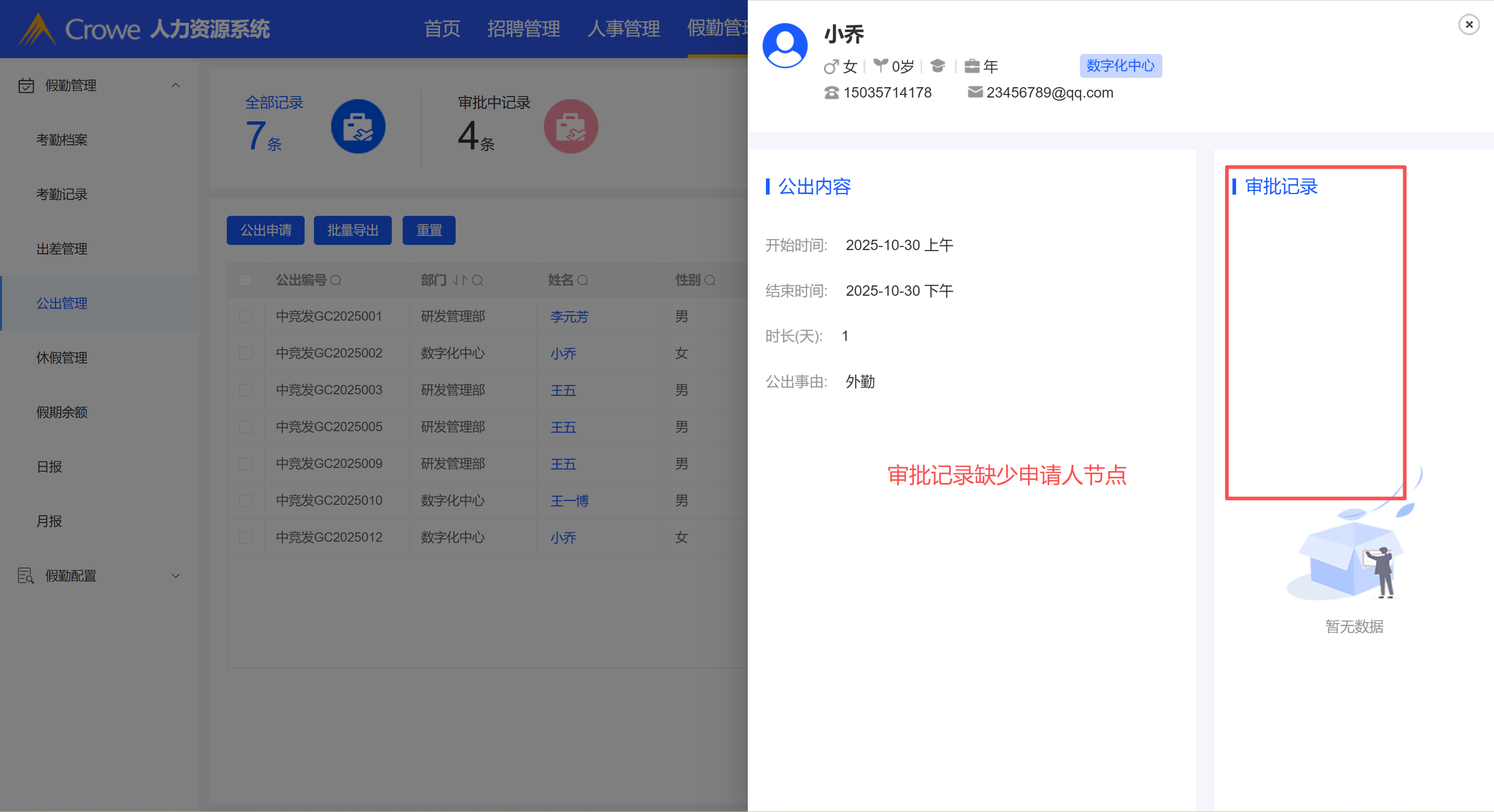This screenshot has width=1494, height=812.
Task: Check the row 中竞发GC2025001 checkbox
Action: pyautogui.click(x=246, y=316)
